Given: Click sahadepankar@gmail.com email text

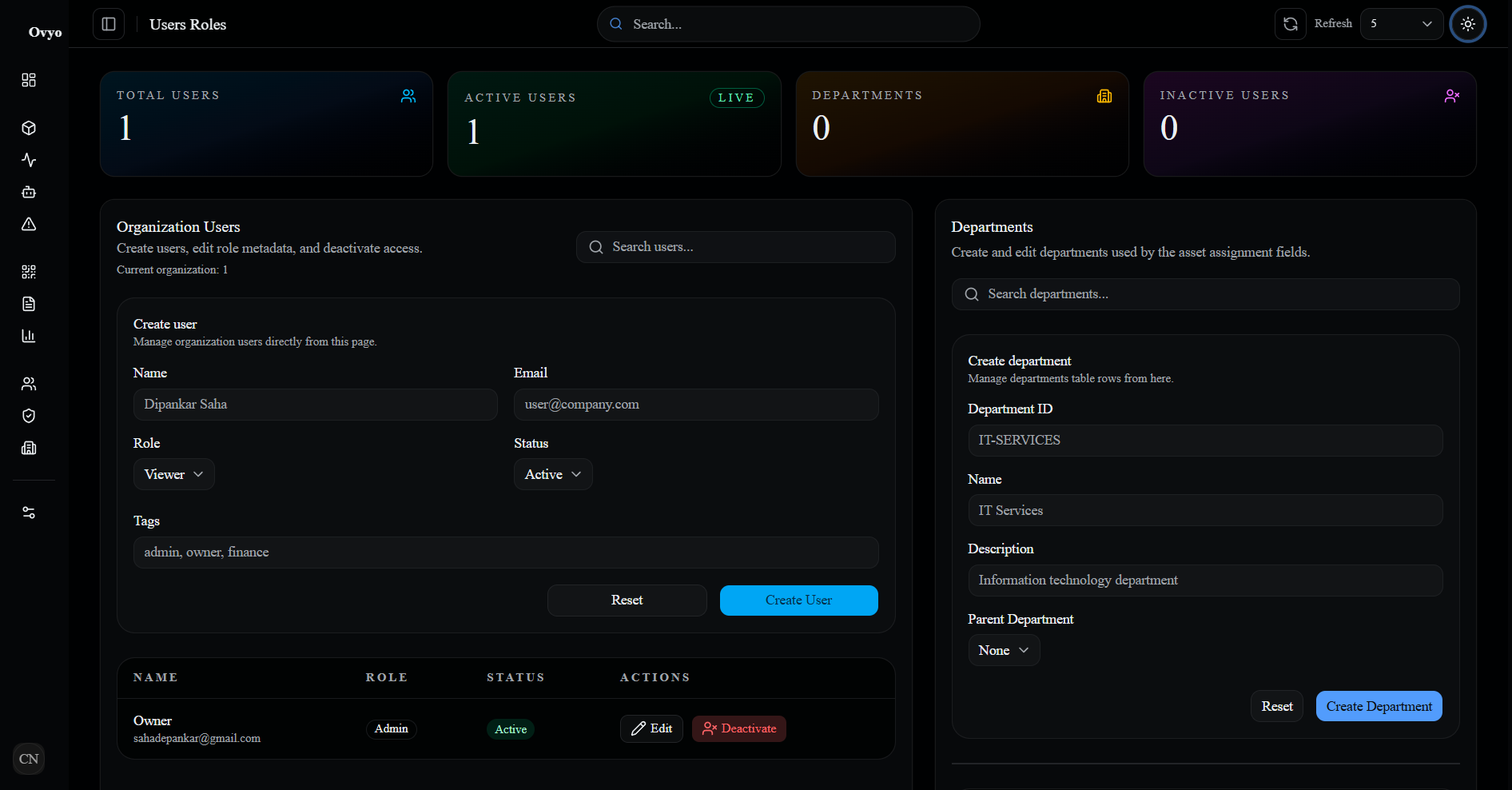Looking at the screenshot, I should click(x=197, y=738).
